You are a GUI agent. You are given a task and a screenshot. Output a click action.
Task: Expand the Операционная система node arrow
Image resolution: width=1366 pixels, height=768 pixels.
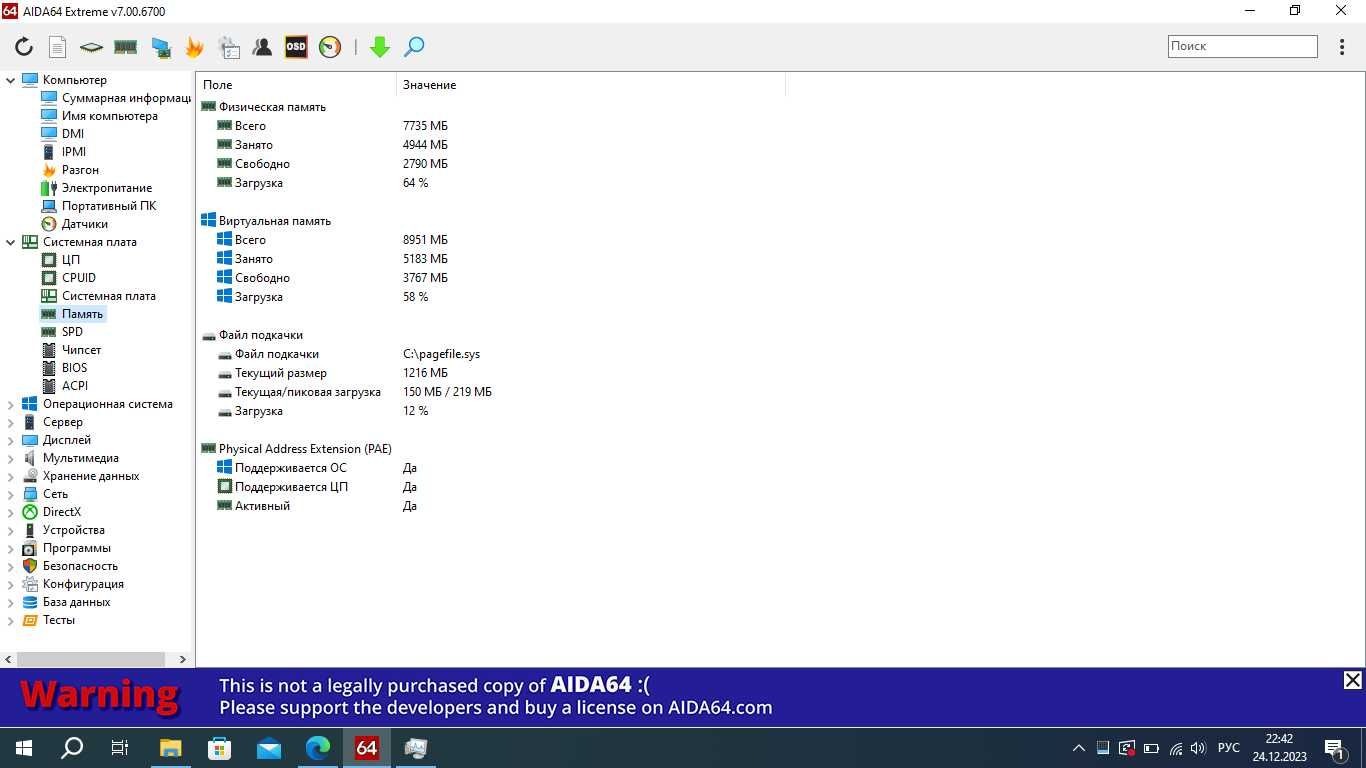(11, 404)
